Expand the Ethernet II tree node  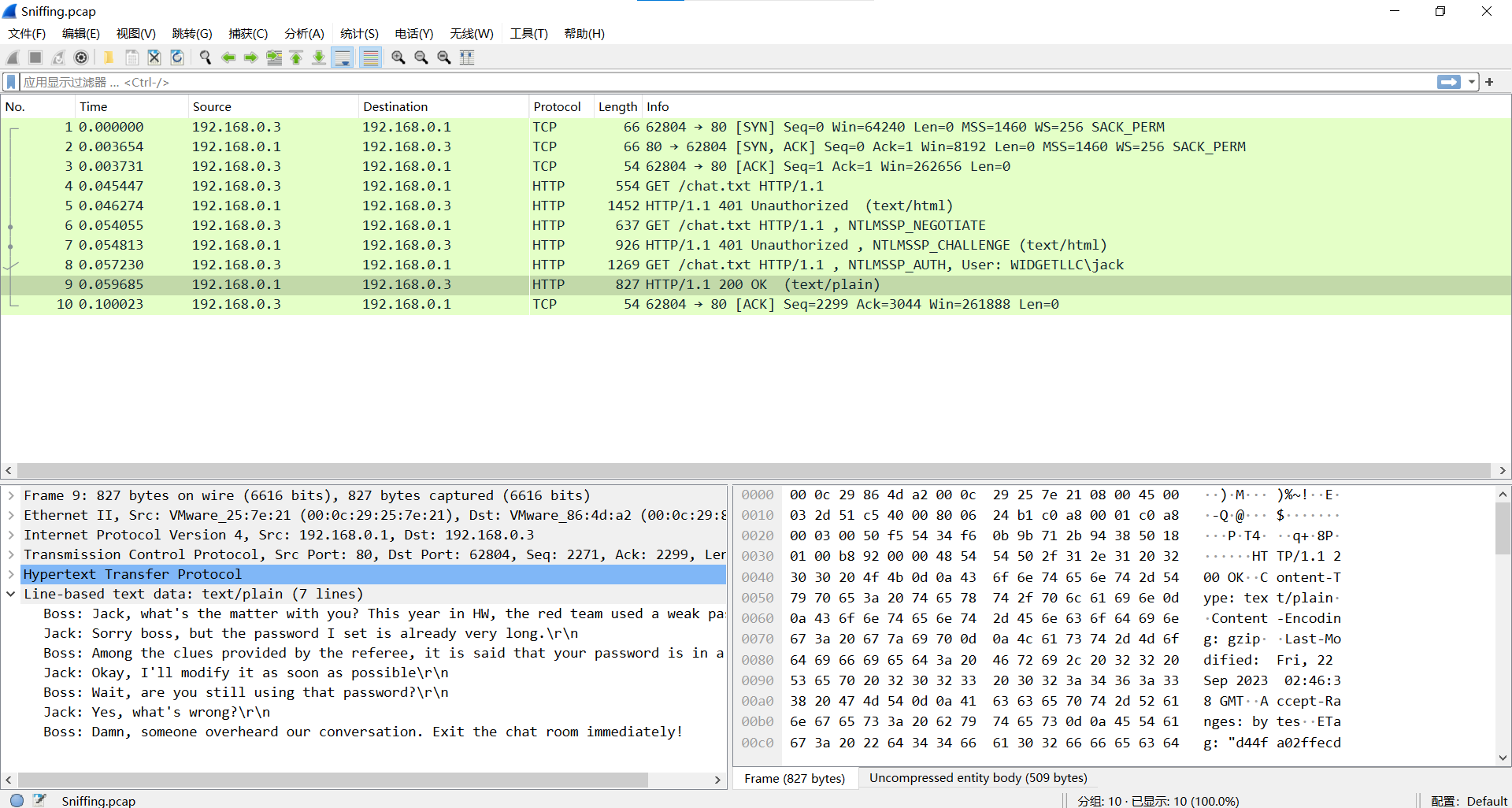coord(11,516)
